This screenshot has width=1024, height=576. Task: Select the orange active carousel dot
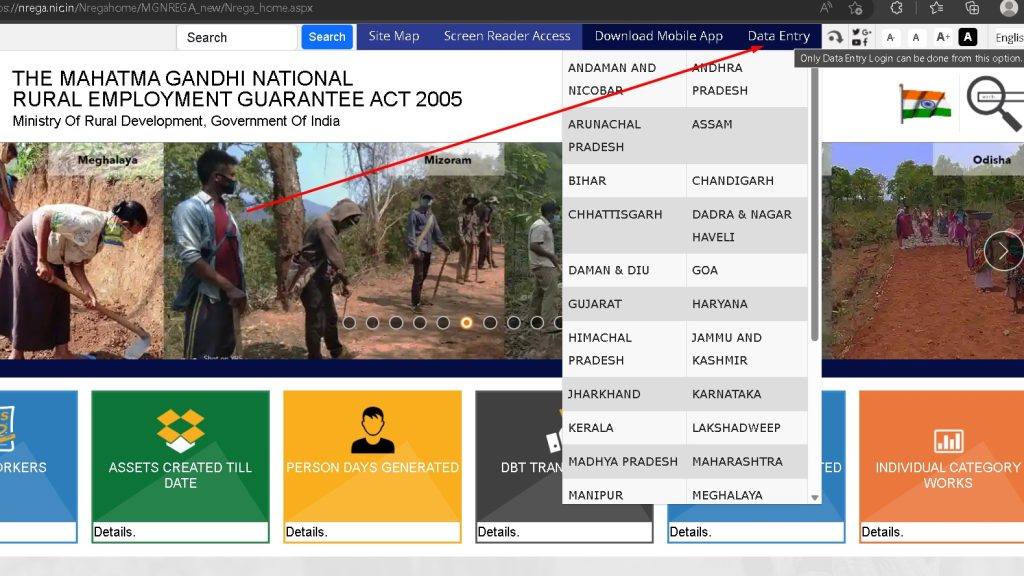pos(466,323)
